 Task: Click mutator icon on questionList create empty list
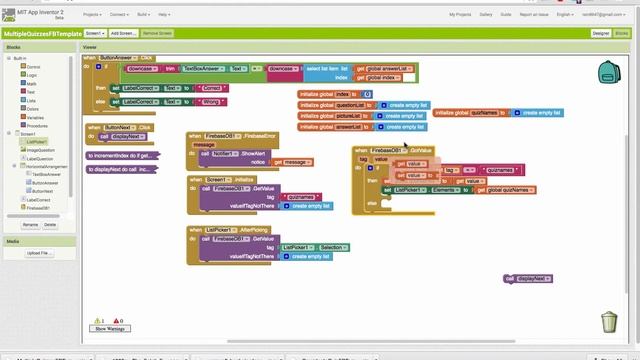point(384,105)
